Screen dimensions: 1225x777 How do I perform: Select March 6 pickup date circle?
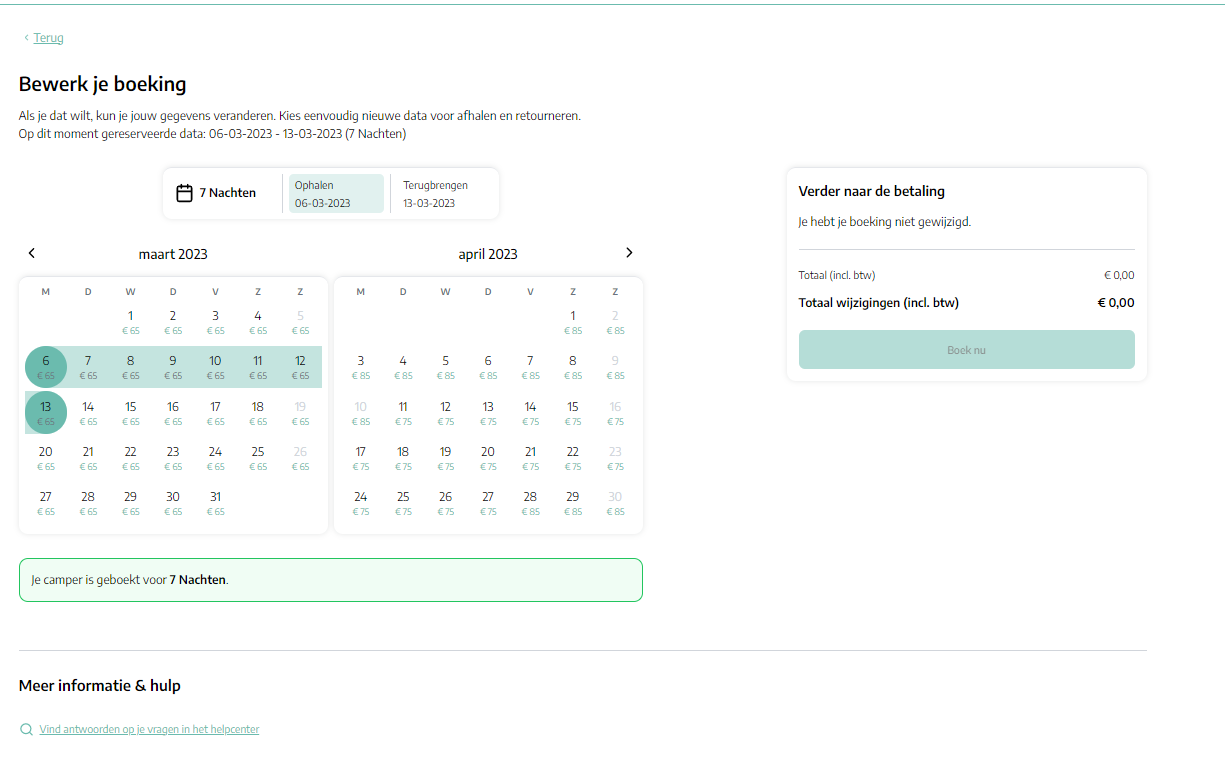click(46, 367)
